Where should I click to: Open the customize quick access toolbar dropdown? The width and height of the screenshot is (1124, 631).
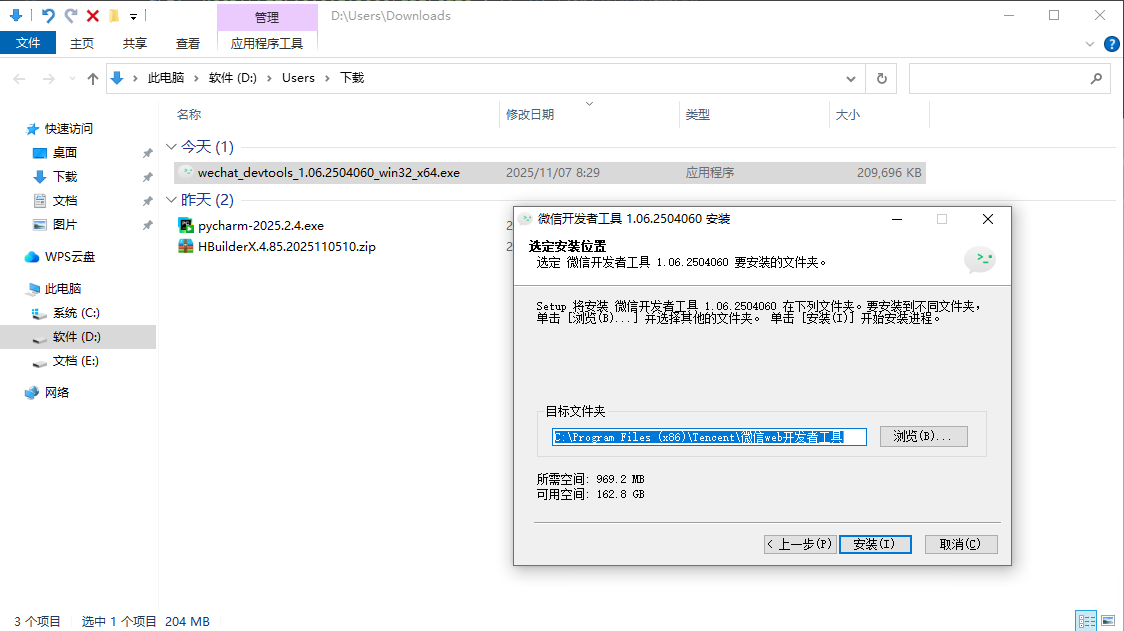133,16
